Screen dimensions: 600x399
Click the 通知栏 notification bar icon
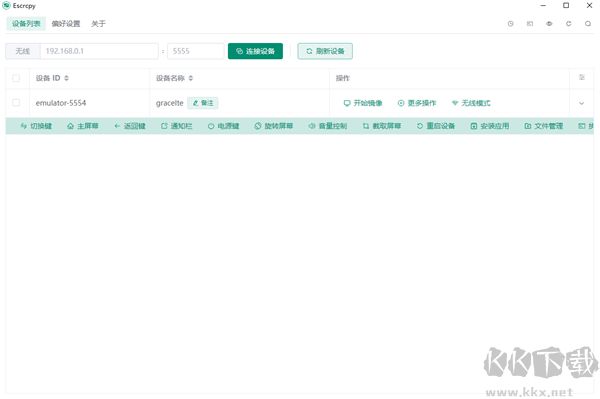click(164, 126)
